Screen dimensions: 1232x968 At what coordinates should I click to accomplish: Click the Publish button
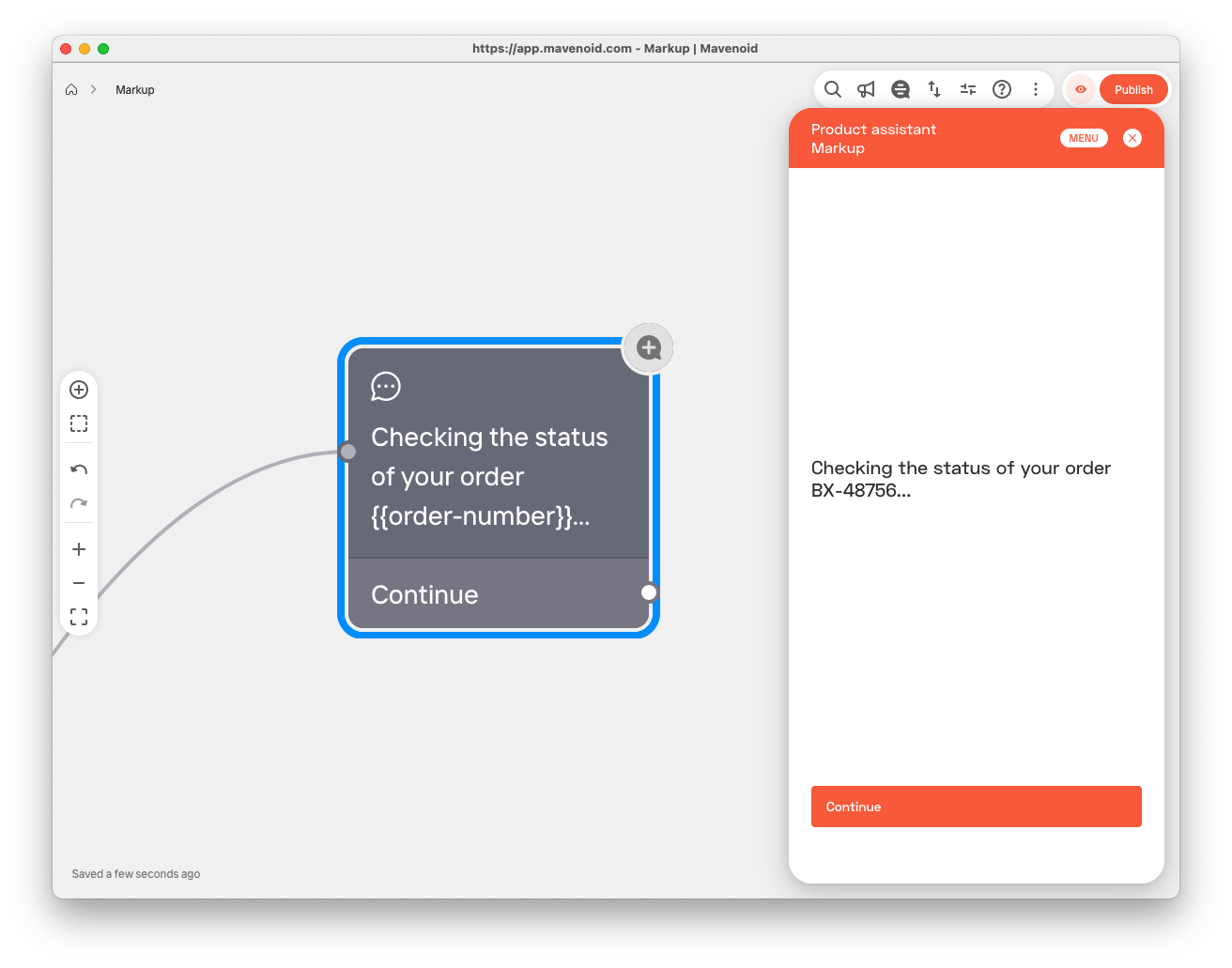pos(1133,89)
